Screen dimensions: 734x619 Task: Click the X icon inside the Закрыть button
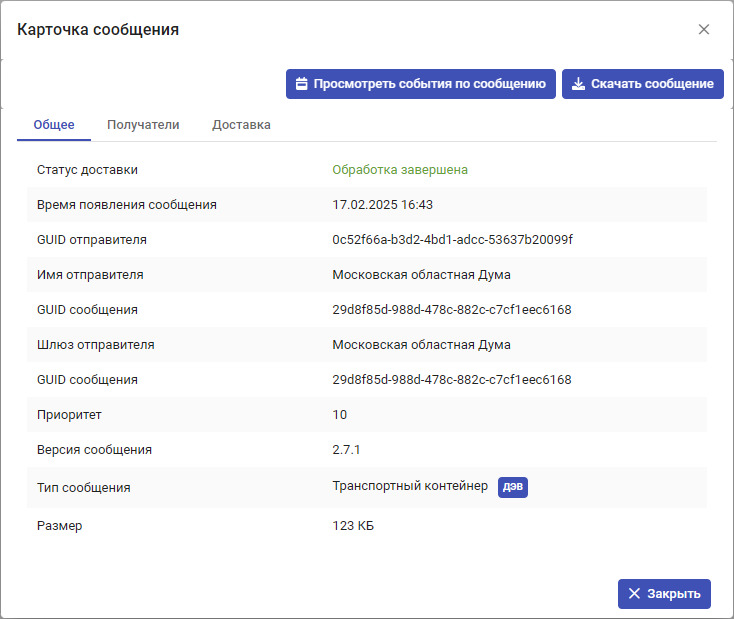point(634,594)
